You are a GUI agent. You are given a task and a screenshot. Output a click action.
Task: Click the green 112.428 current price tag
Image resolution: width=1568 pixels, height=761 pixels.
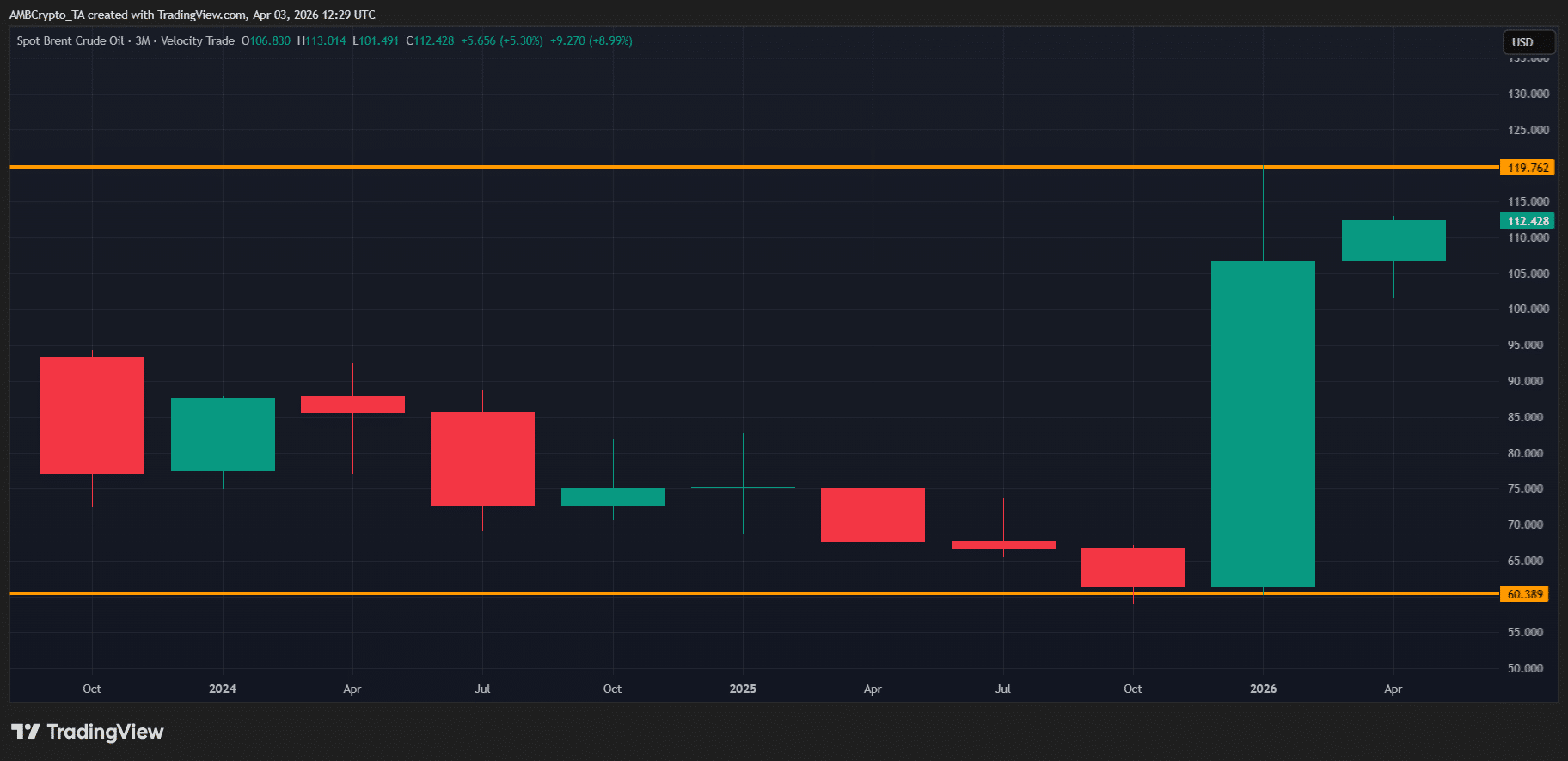(x=1527, y=221)
